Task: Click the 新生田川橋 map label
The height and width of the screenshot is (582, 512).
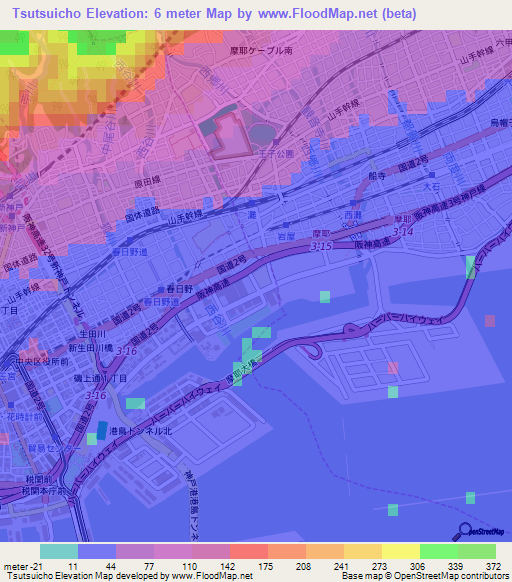Action: pyautogui.click(x=91, y=348)
